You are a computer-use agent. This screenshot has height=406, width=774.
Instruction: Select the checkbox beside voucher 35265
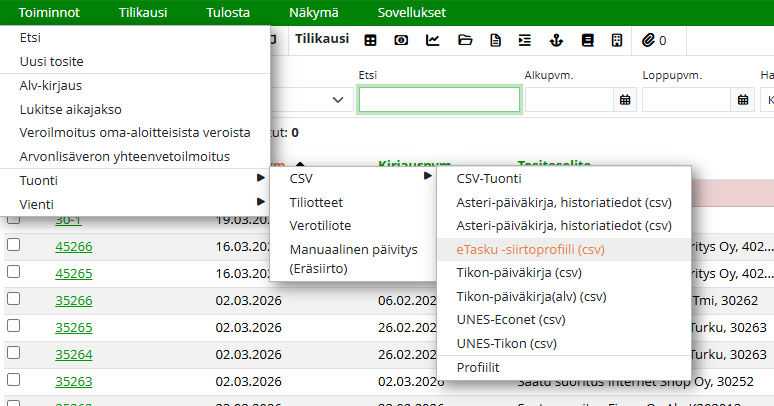tap(14, 327)
